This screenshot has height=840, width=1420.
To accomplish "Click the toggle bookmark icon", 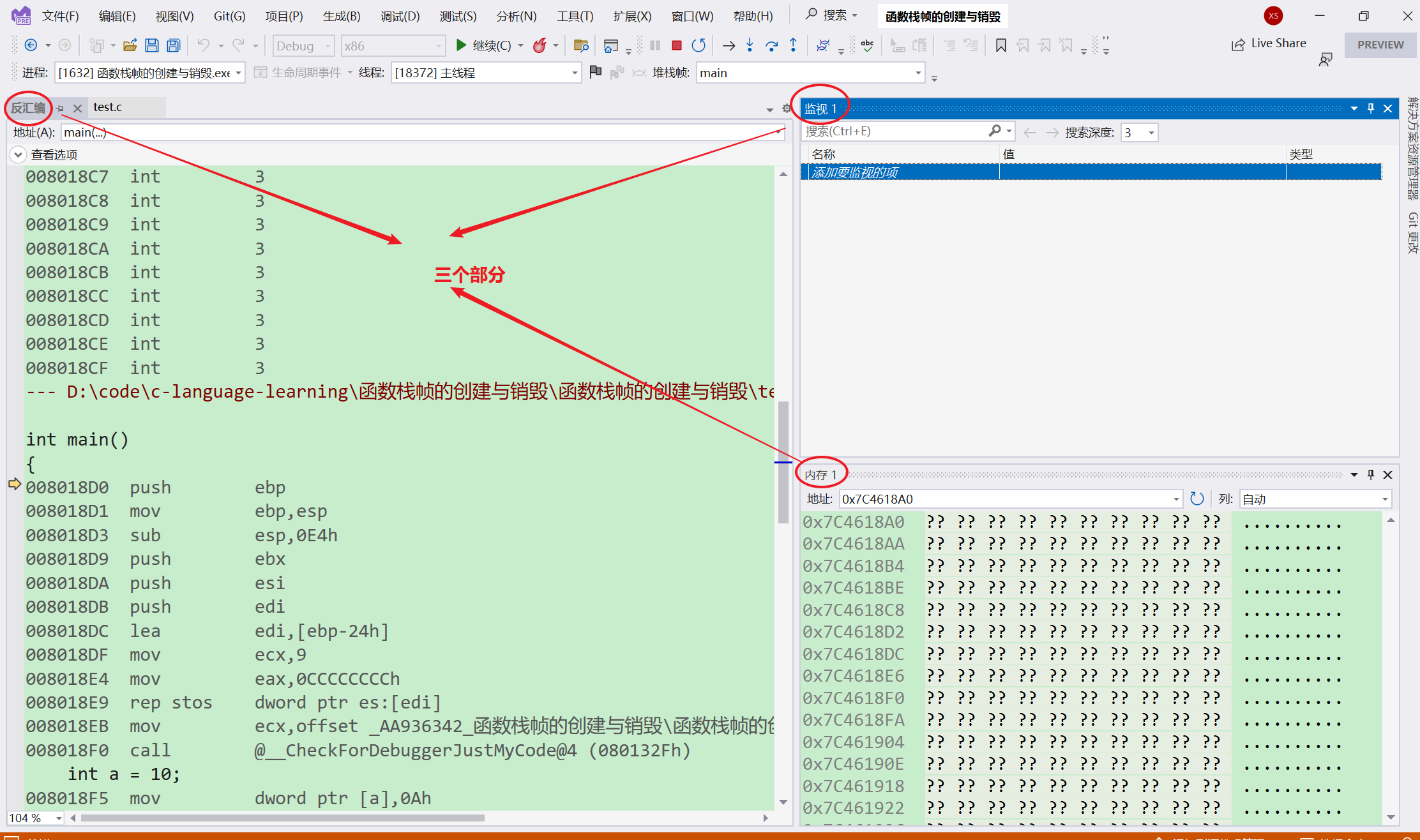I will click(x=1001, y=45).
